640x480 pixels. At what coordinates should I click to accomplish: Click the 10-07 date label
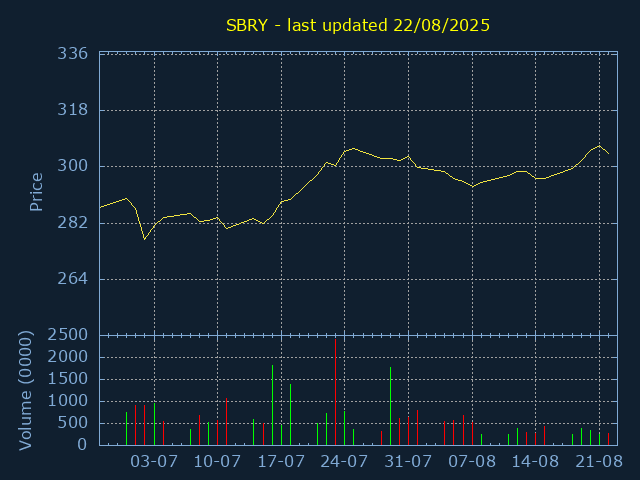pyautogui.click(x=217, y=462)
